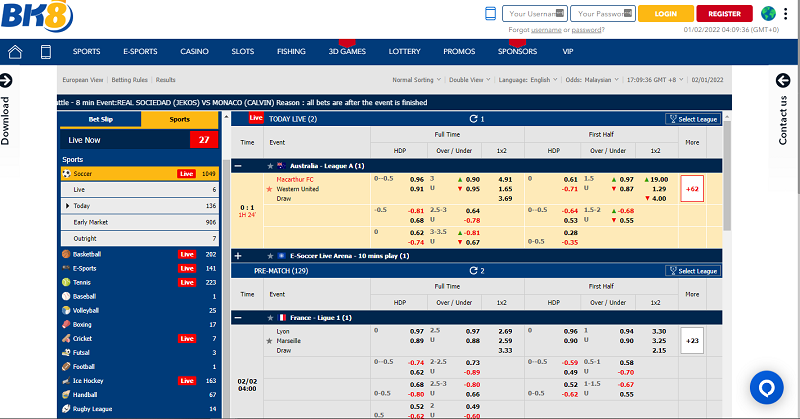Open the SLOTS menu

(x=242, y=52)
